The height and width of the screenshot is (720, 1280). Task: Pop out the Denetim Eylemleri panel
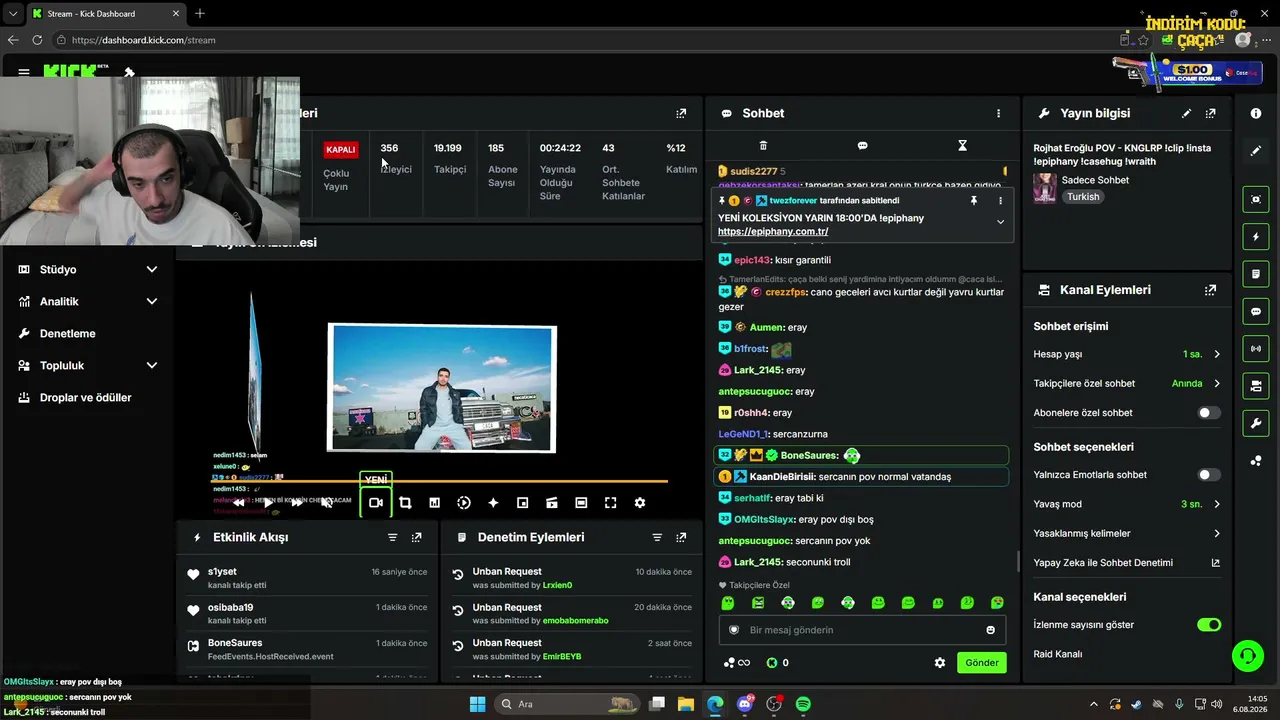click(681, 537)
